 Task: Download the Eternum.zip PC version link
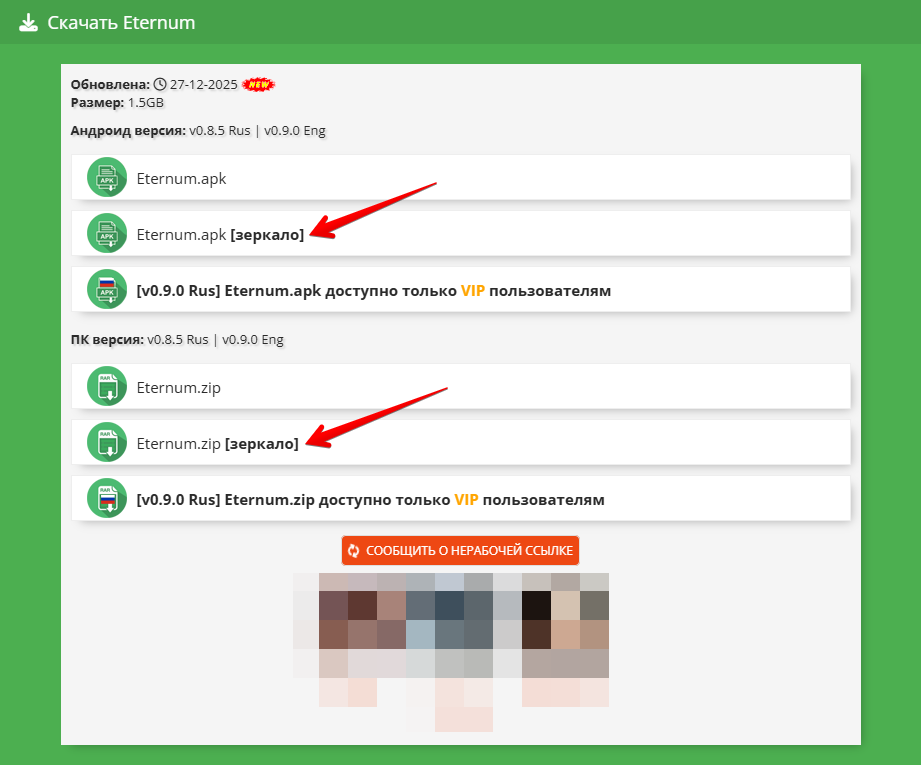178,388
